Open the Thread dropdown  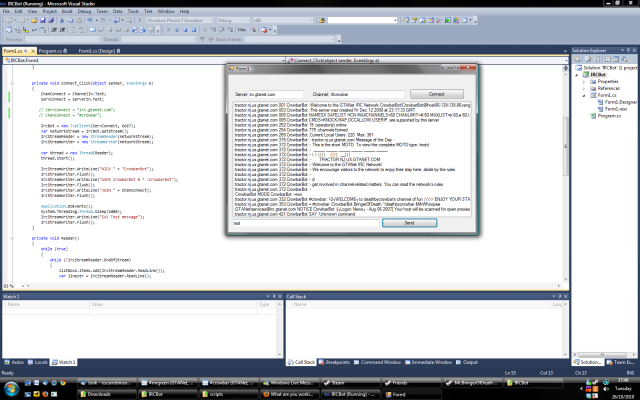158,40
